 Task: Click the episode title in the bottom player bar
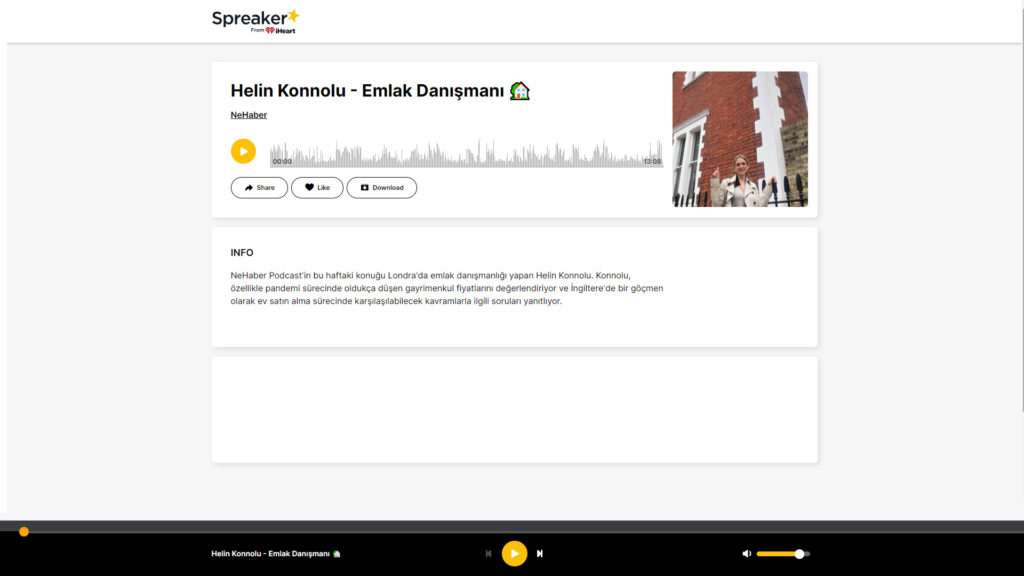276,554
